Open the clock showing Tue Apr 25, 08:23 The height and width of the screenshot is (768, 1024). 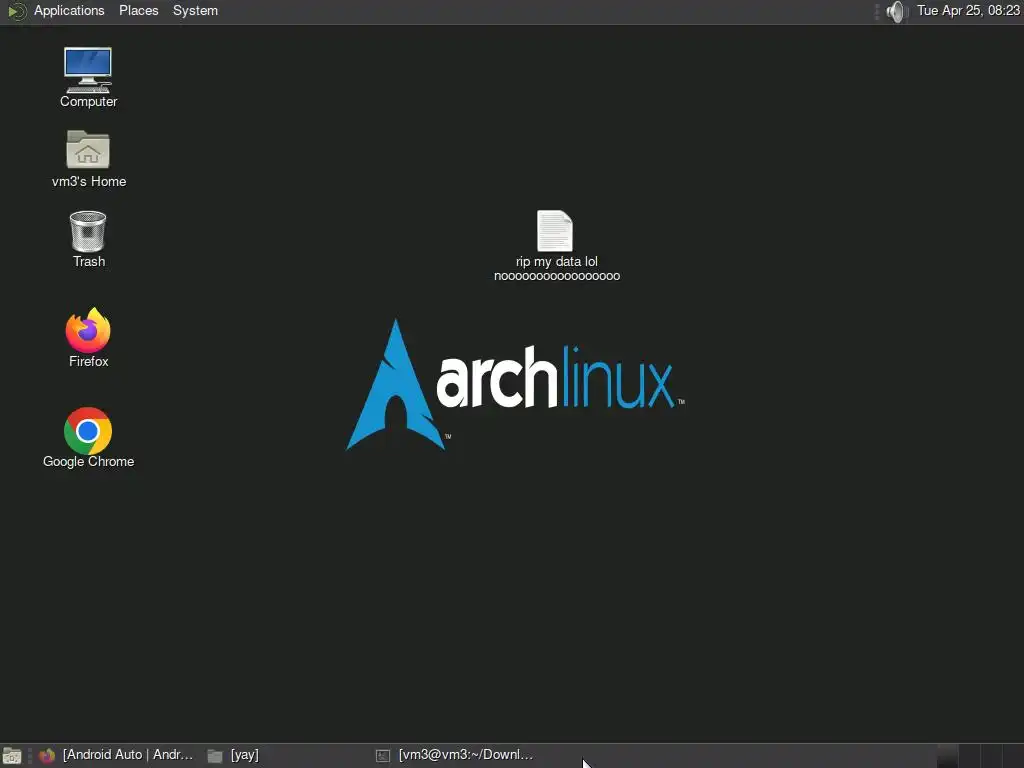coord(968,10)
